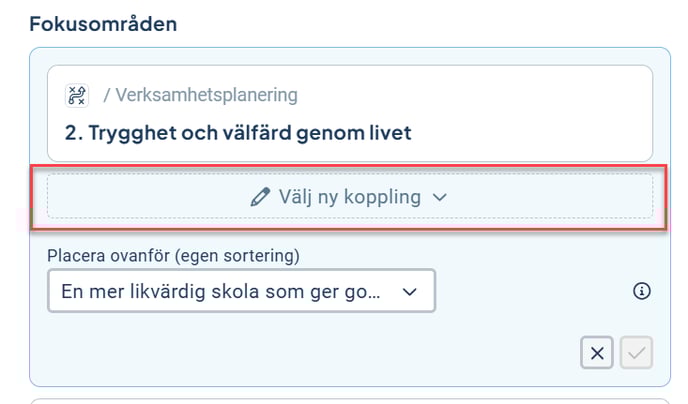688x404 pixels.
Task: Click the Verksamhetsplanering strategy icon
Action: point(77,95)
